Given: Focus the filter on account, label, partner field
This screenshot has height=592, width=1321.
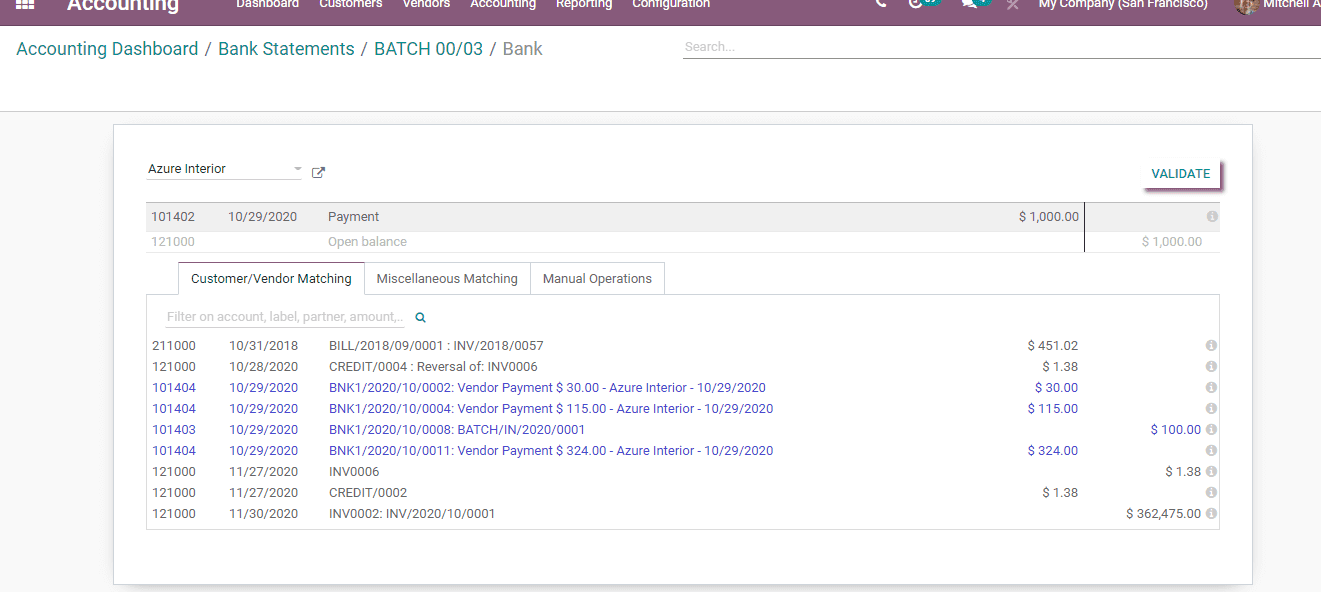Looking at the screenshot, I should (x=285, y=317).
